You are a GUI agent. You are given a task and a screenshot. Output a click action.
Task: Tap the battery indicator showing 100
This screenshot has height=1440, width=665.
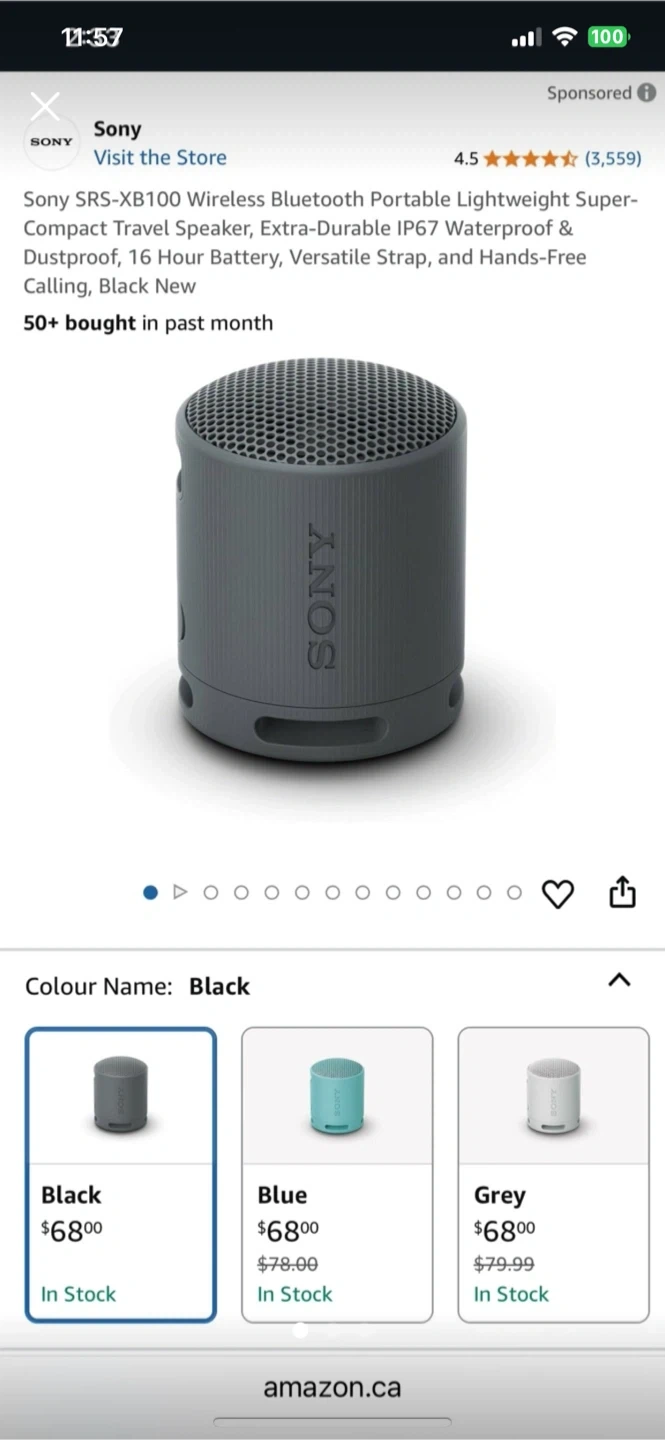(x=608, y=37)
